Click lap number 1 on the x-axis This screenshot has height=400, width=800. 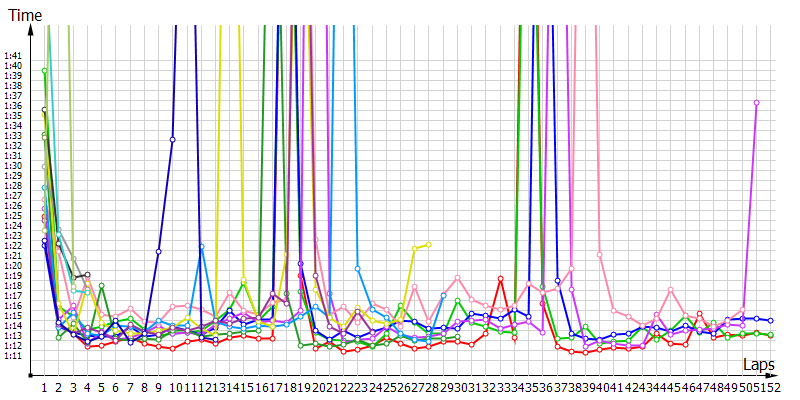44,387
